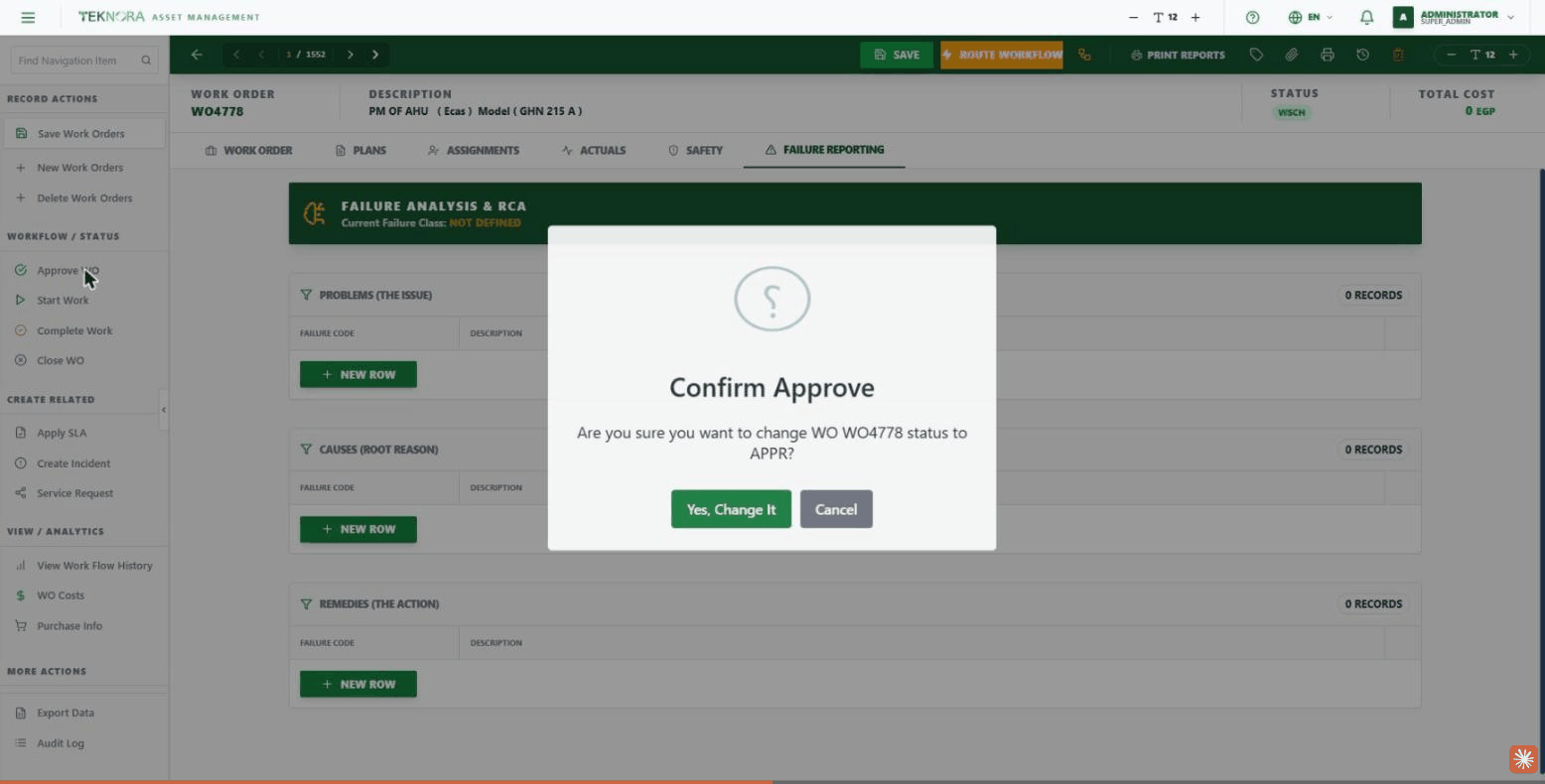Click the Route Workflow button
This screenshot has height=784, width=1545.
tap(1001, 55)
